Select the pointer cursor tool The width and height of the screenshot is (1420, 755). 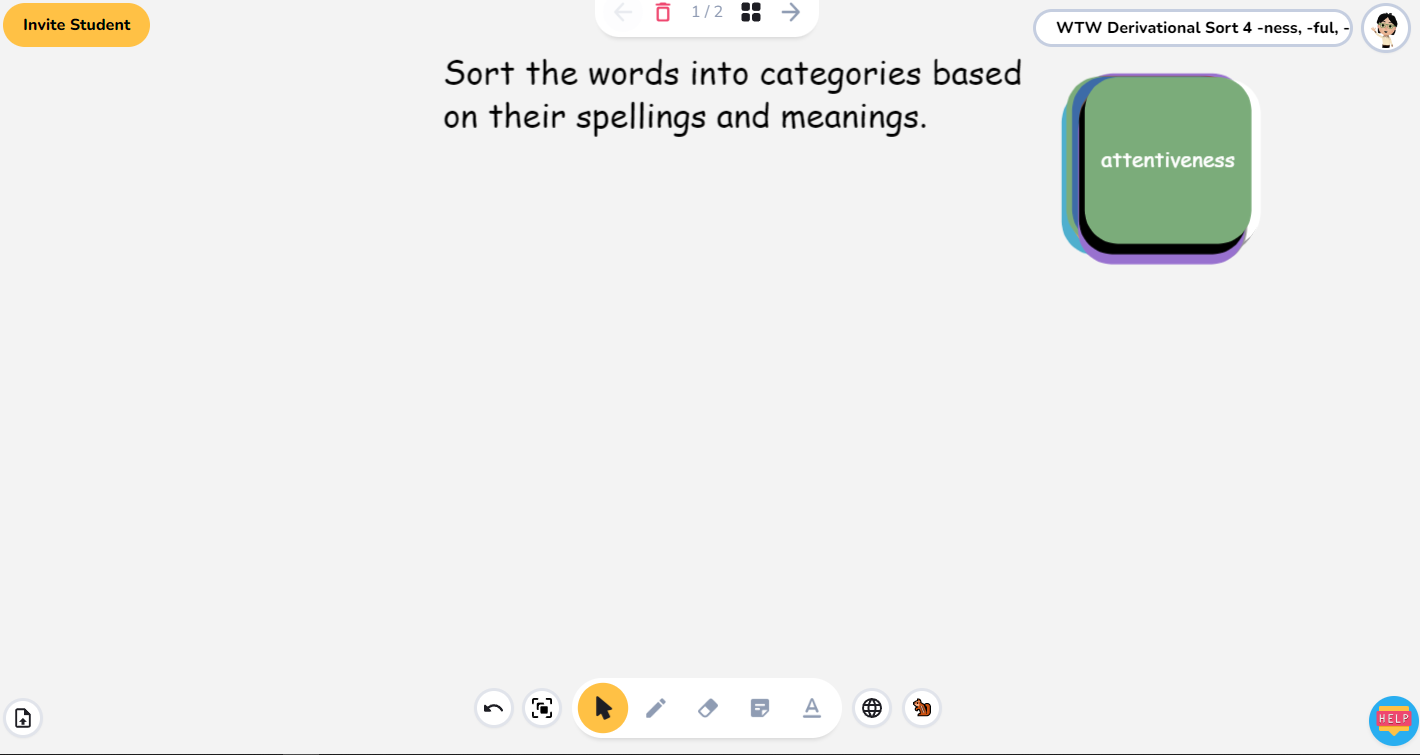[602, 708]
